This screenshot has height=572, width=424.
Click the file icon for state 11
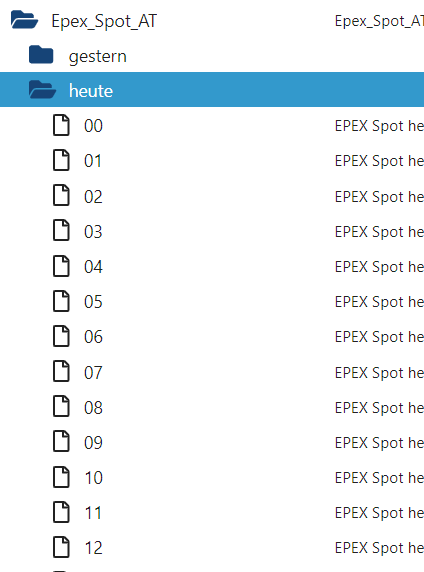(61, 512)
